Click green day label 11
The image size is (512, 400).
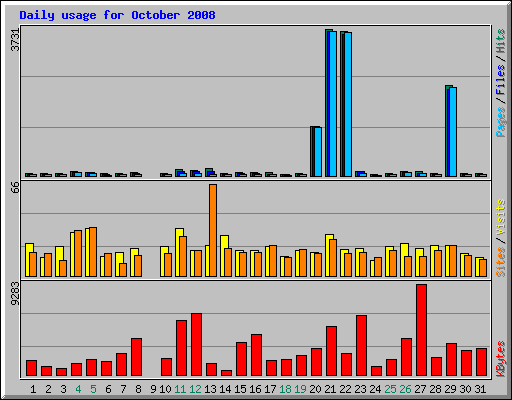pos(180,389)
